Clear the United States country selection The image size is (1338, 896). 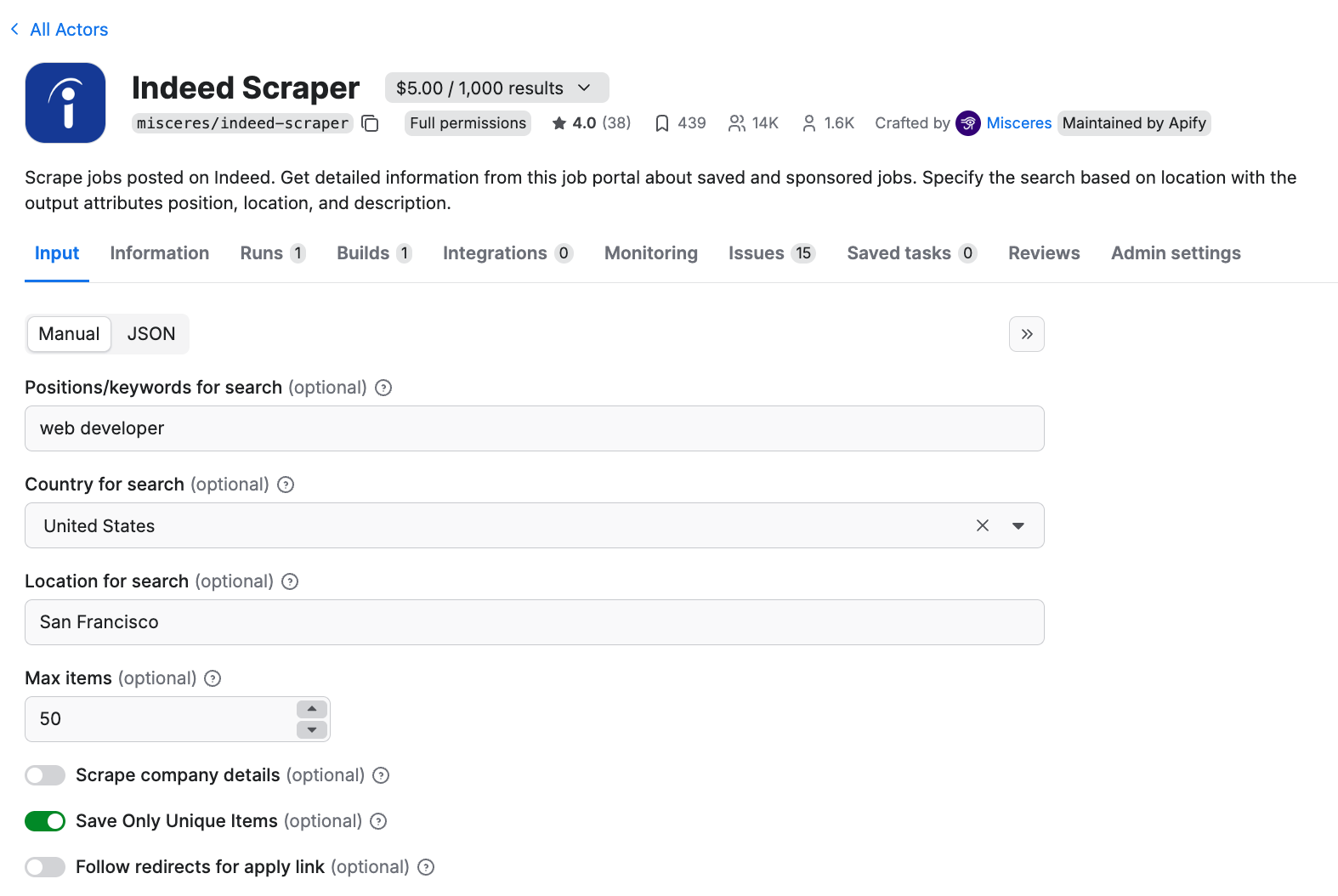pyautogui.click(x=982, y=525)
